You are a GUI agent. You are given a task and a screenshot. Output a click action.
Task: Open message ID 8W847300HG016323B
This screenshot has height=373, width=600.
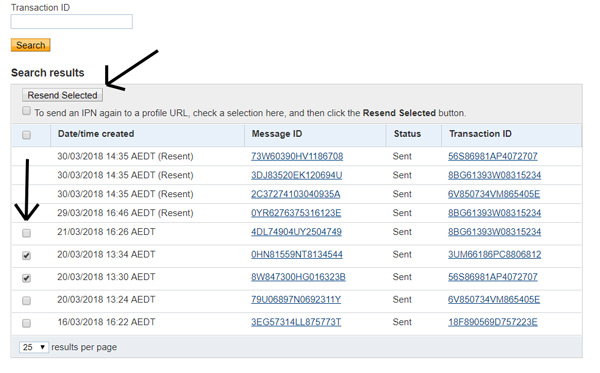click(x=298, y=277)
